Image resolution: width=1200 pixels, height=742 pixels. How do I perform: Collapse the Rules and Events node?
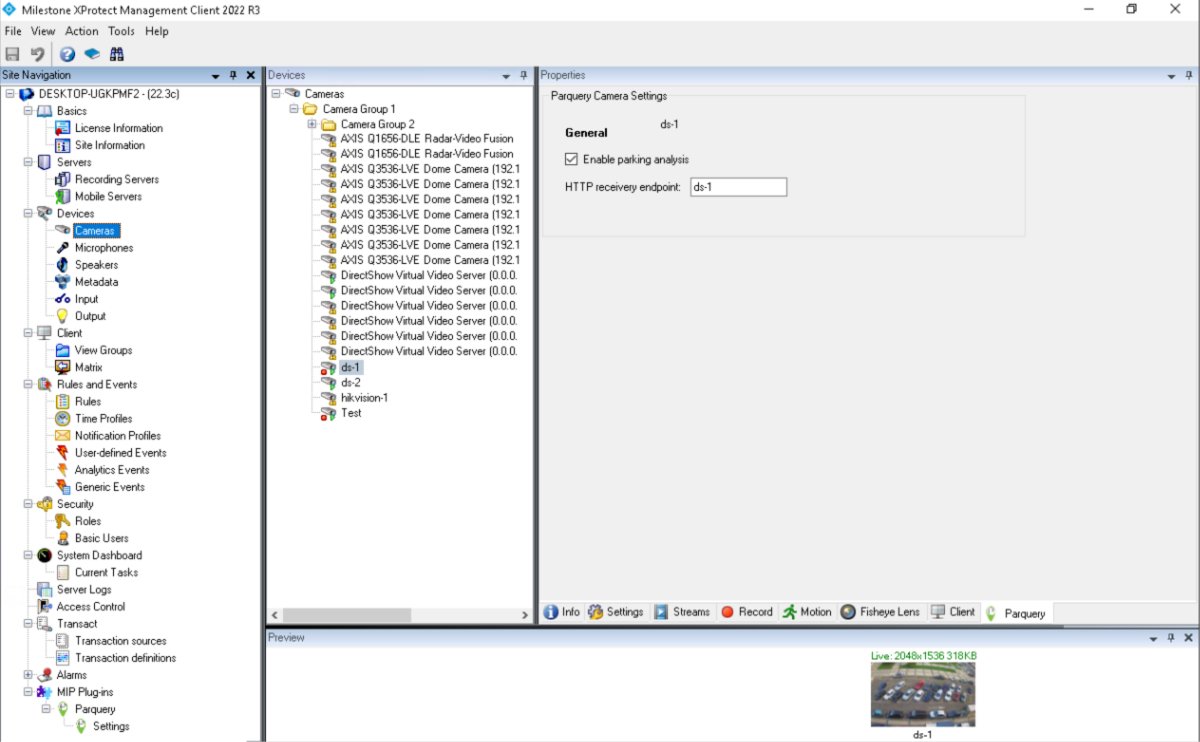pos(27,384)
